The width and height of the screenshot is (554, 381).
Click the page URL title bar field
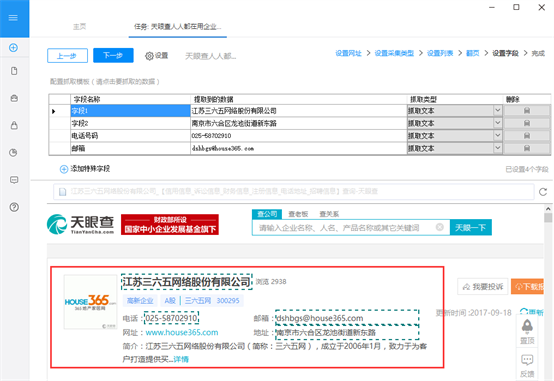[x=294, y=192]
